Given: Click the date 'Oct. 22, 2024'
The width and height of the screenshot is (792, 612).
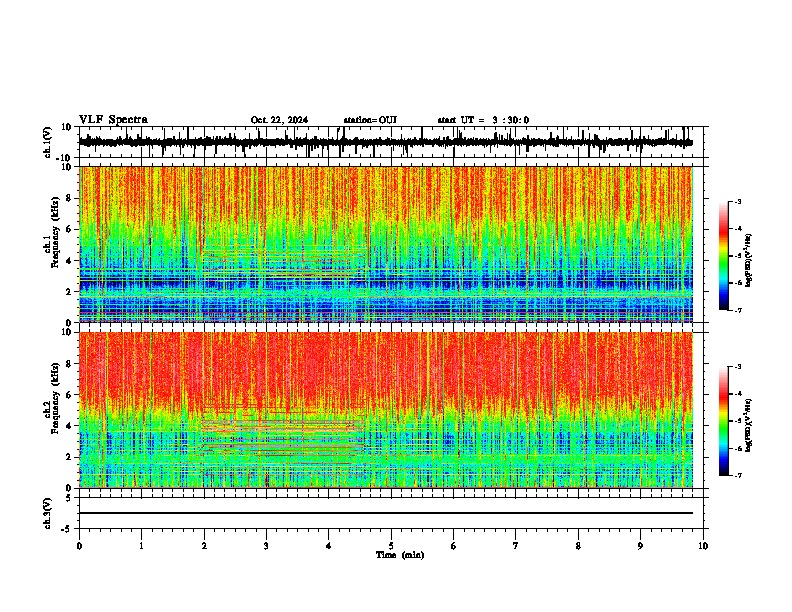Looking at the screenshot, I should (279, 120).
